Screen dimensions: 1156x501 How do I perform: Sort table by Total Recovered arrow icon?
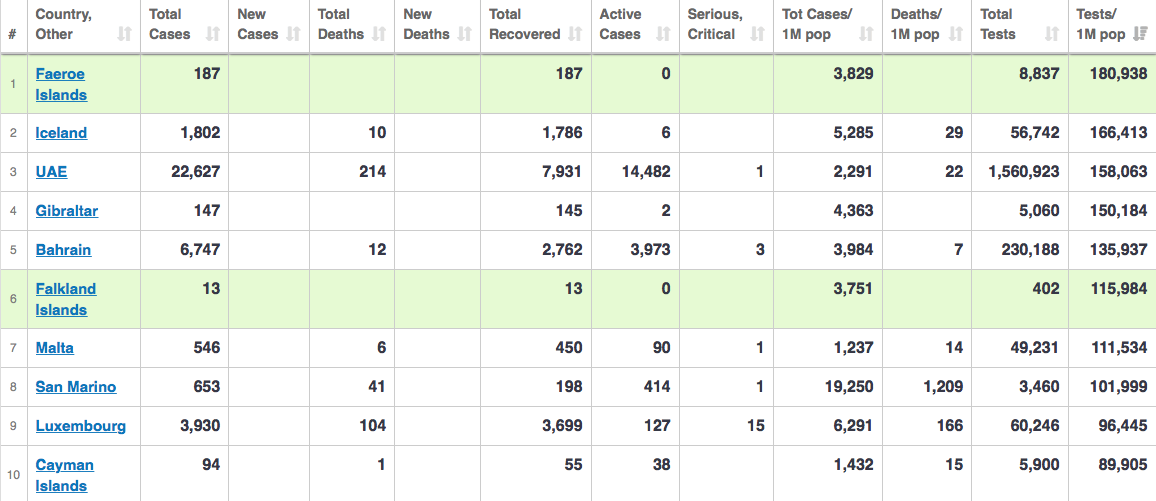(575, 34)
